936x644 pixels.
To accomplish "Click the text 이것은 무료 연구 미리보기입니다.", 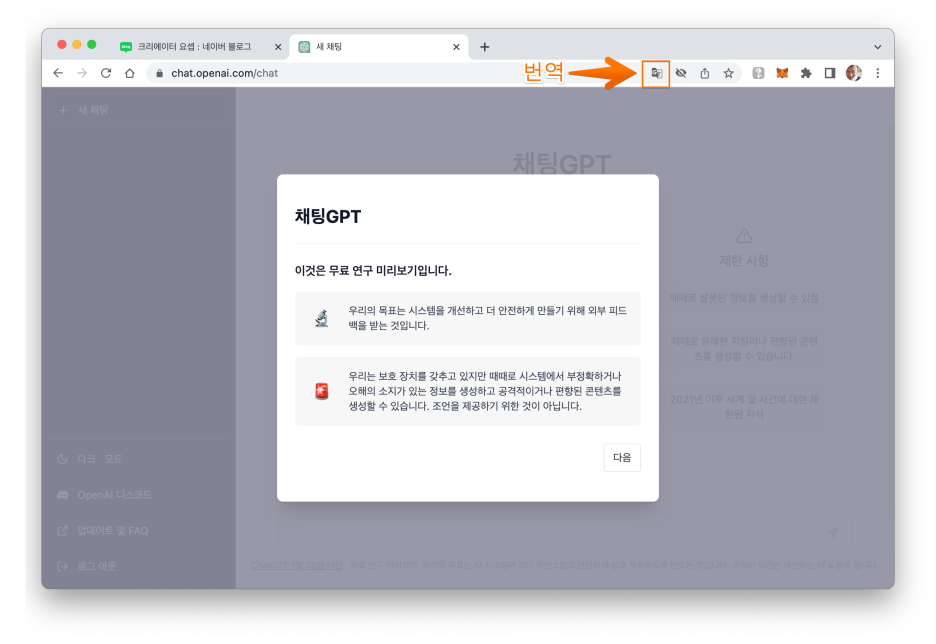I will click(x=373, y=270).
